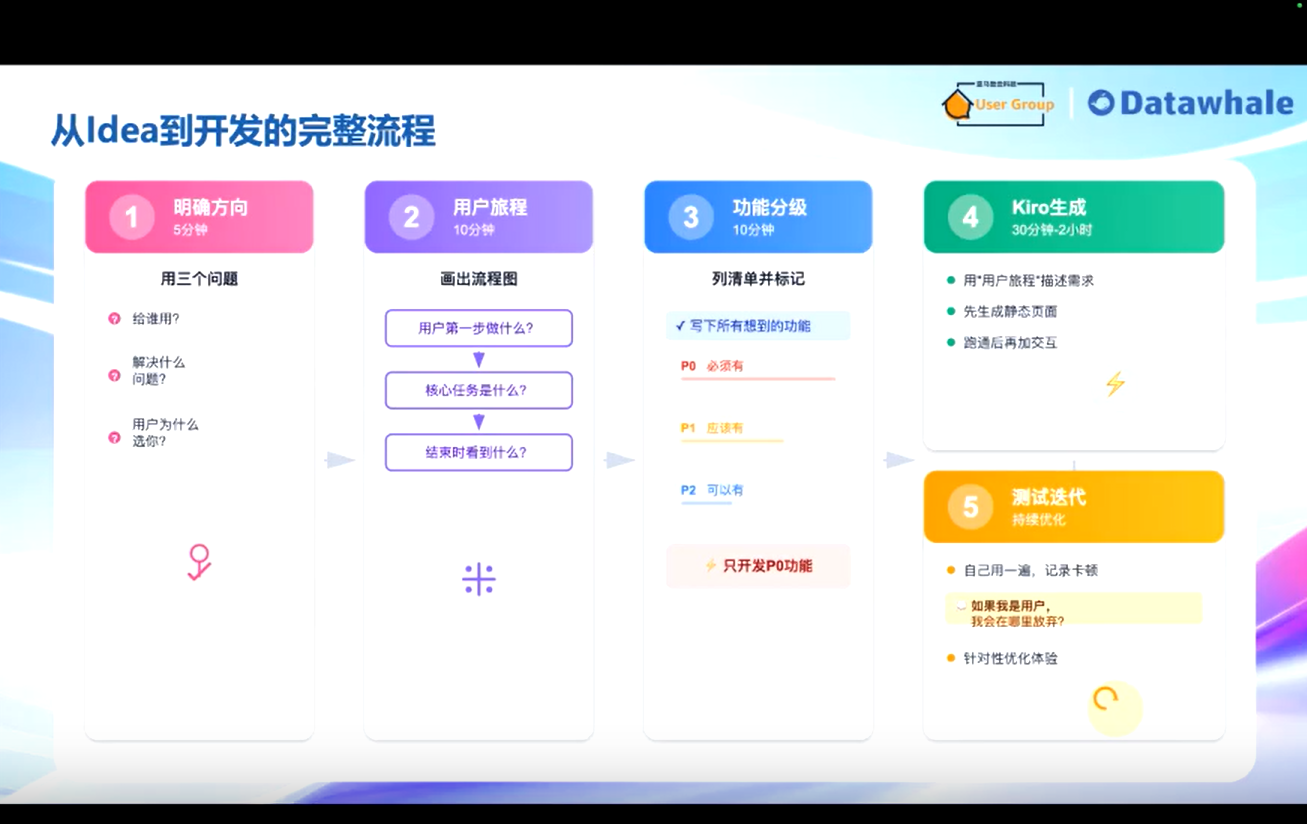
Task: Click the orange refresh circle icon
Action: tap(1106, 699)
